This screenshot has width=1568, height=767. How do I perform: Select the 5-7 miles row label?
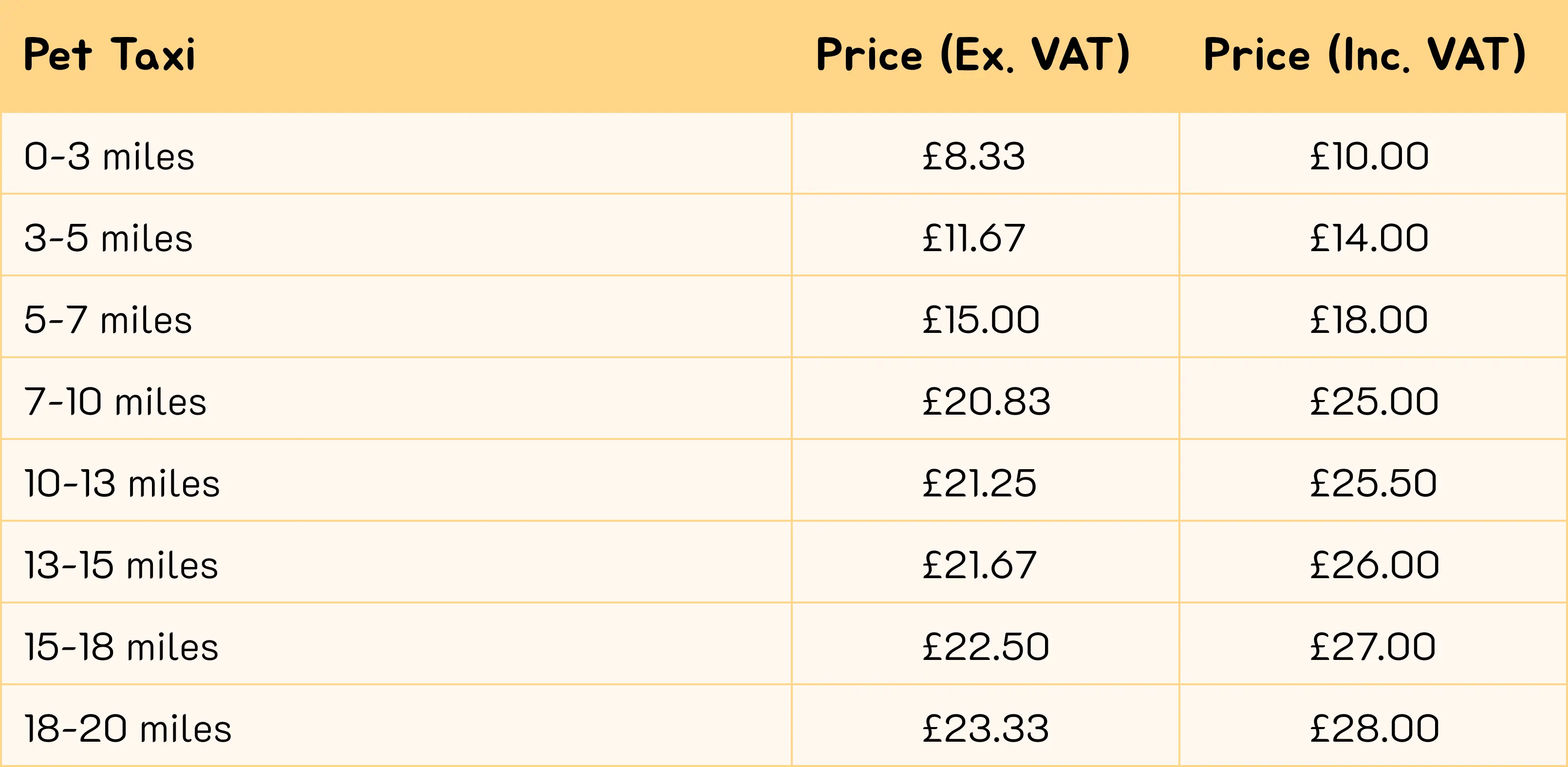click(108, 320)
